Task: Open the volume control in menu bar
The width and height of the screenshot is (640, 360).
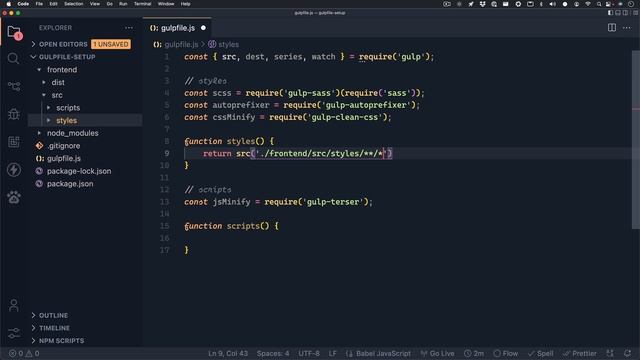Action: point(552,4)
